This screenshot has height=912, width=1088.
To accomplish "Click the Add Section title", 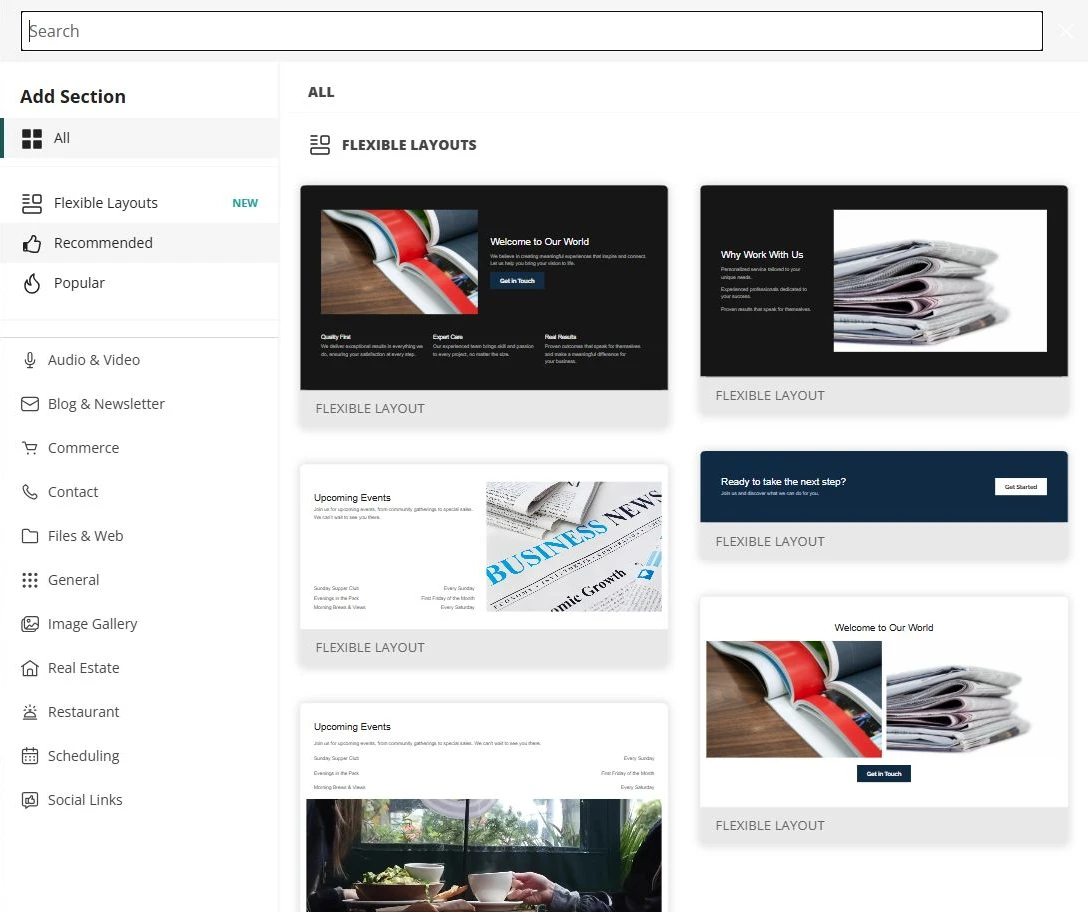I will pyautogui.click(x=73, y=96).
